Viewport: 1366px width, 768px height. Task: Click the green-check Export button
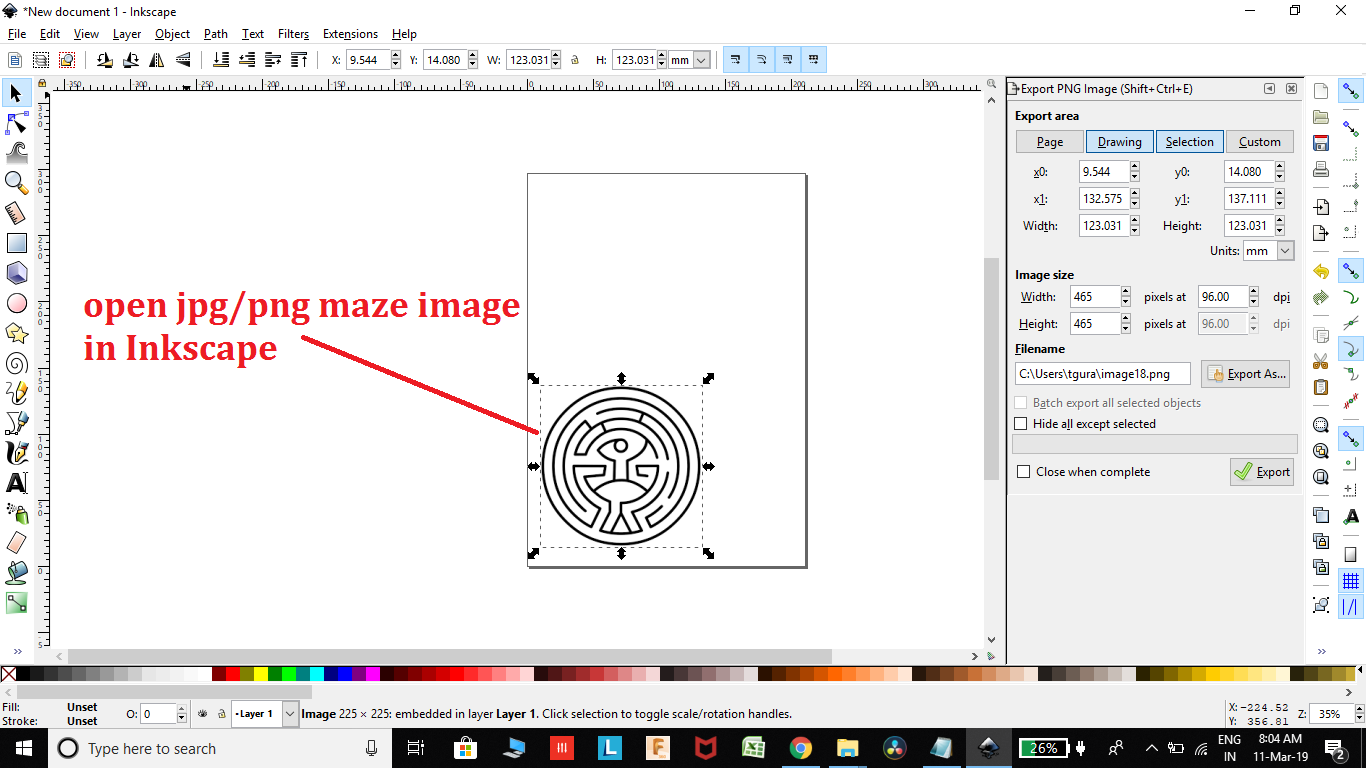click(1261, 472)
